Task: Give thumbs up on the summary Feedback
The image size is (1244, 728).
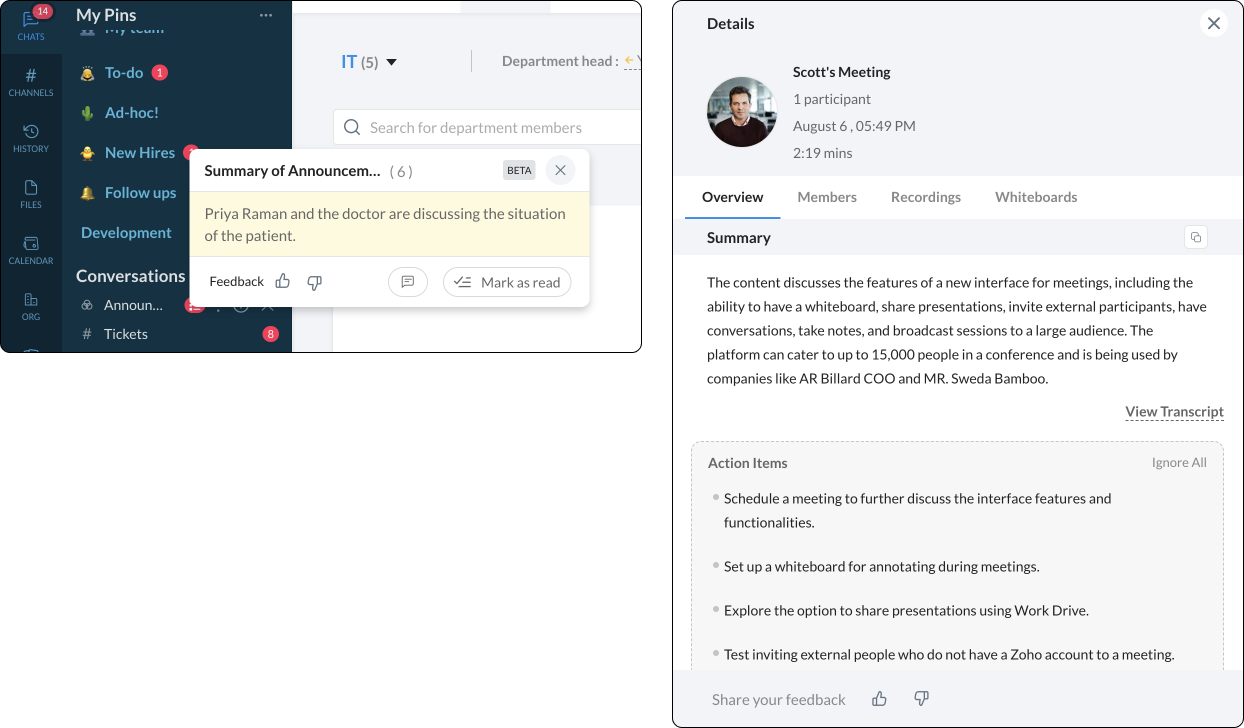Action: click(282, 281)
